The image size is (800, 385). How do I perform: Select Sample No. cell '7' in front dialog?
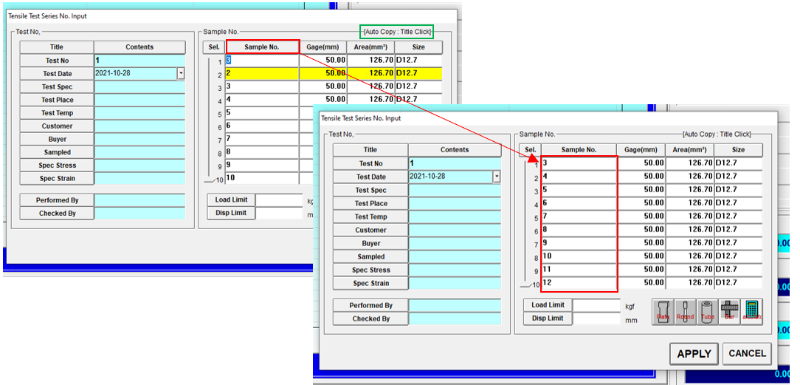579,216
